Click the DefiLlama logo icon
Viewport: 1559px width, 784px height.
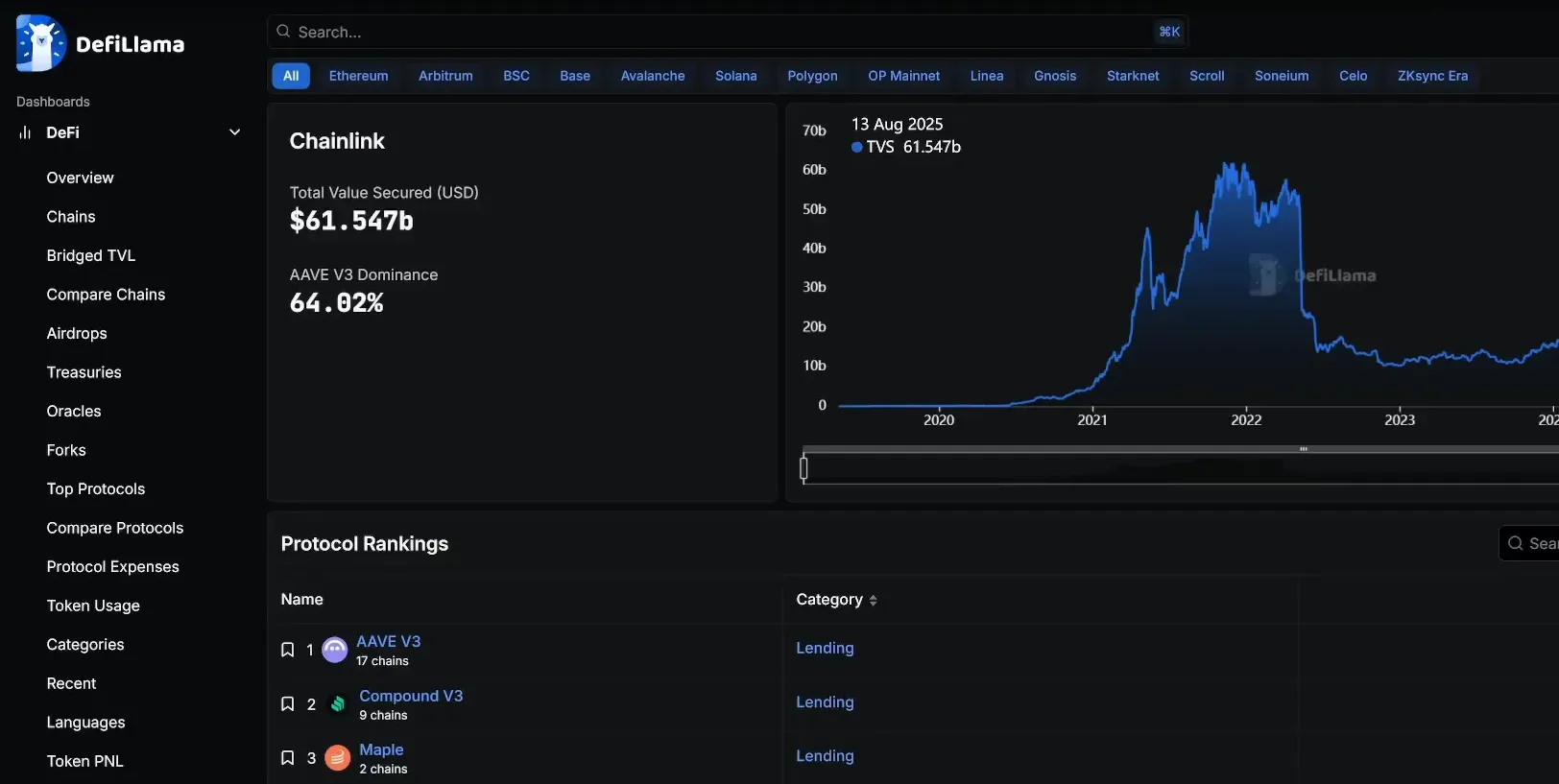41,43
